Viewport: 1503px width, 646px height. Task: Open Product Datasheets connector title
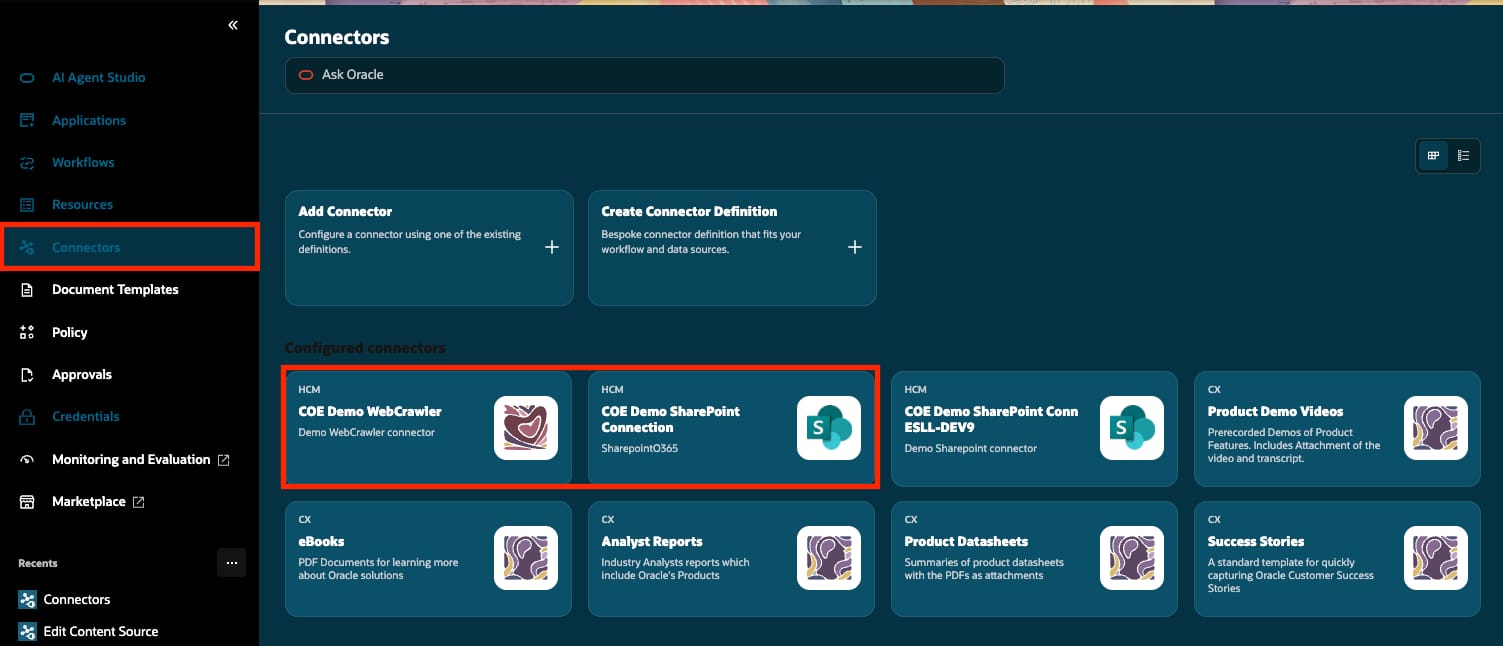point(966,541)
